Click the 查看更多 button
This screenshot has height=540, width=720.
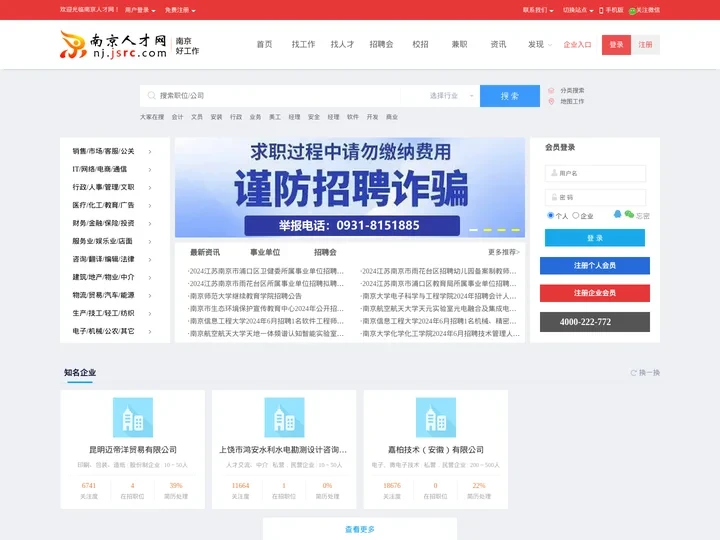point(360,529)
